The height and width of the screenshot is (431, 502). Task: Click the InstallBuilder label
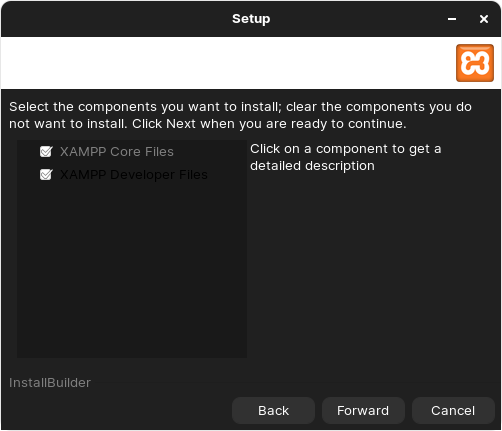click(x=50, y=383)
